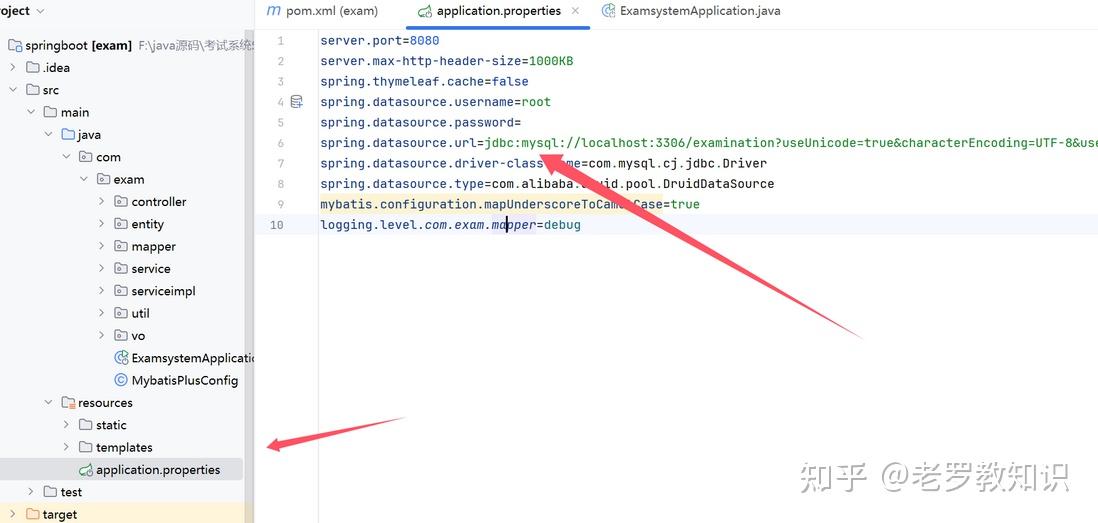
Task: Expand the target folder
Action: pyautogui.click(x=13, y=515)
